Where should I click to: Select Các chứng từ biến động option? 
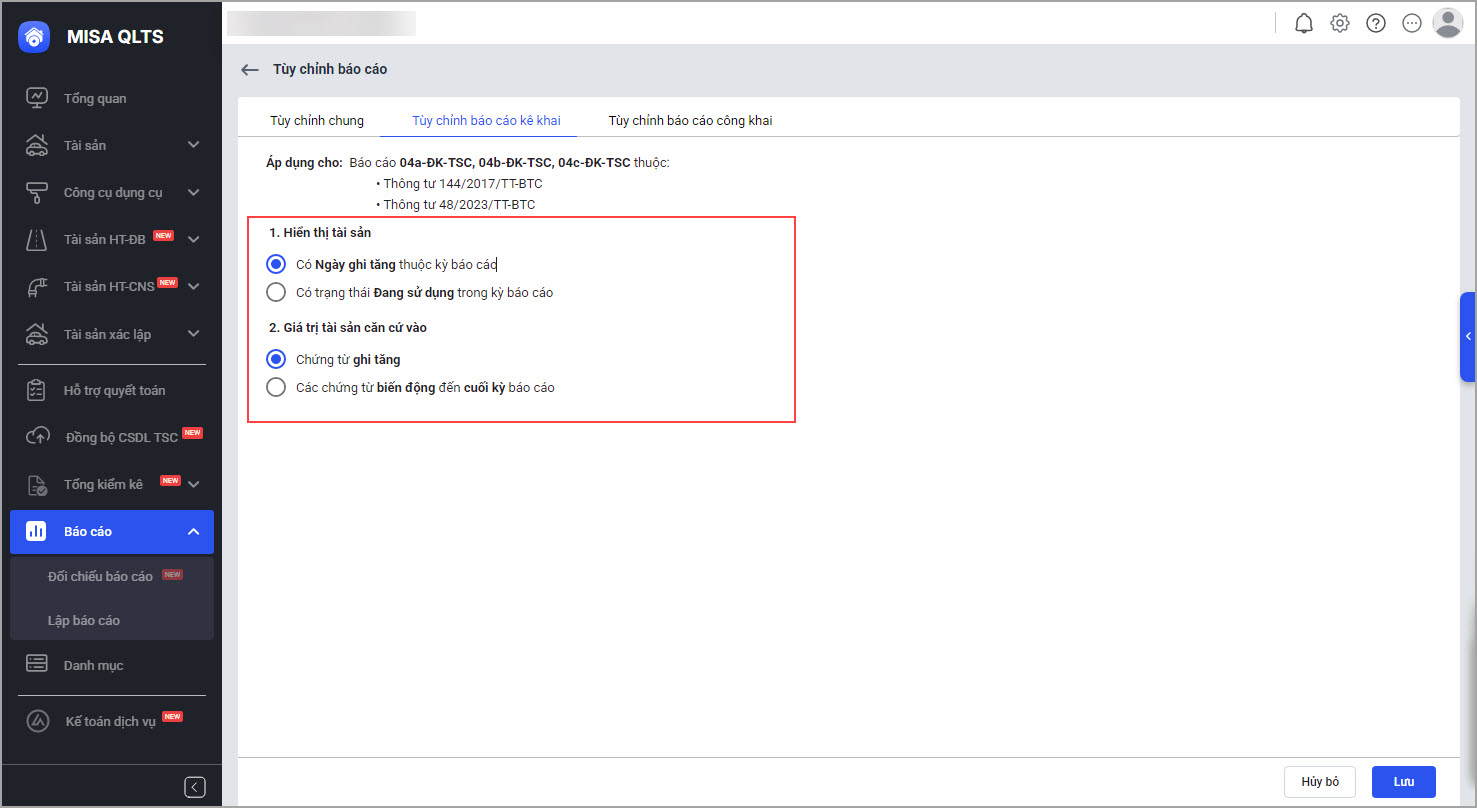point(276,387)
